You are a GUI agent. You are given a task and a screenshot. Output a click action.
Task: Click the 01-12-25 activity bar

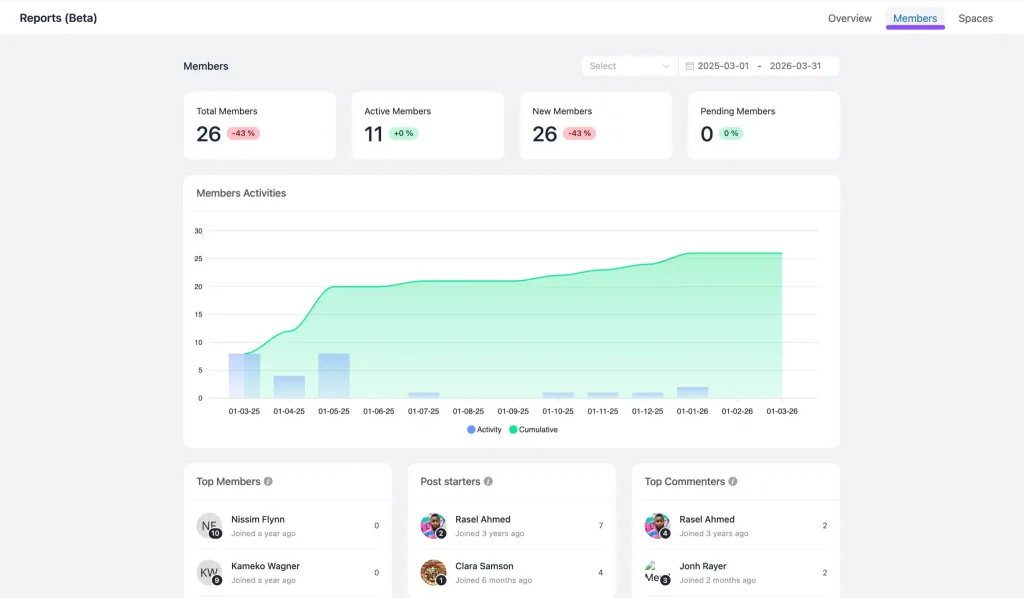pyautogui.click(x=647, y=395)
